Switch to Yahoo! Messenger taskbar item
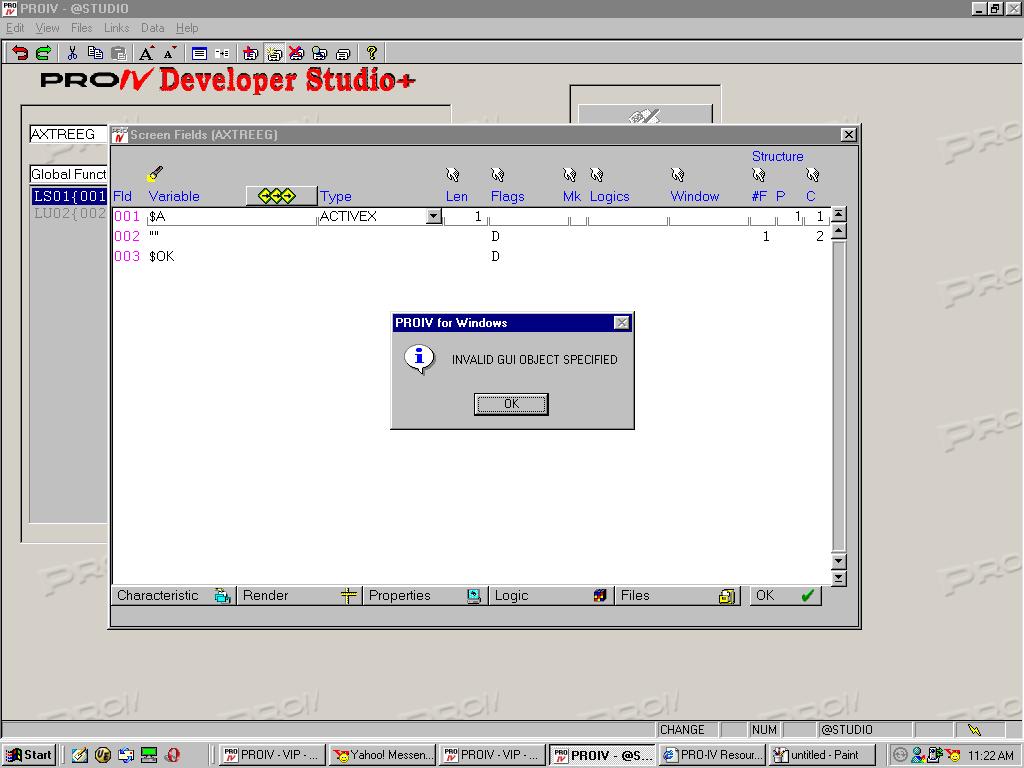1024x768 pixels. click(x=383, y=755)
